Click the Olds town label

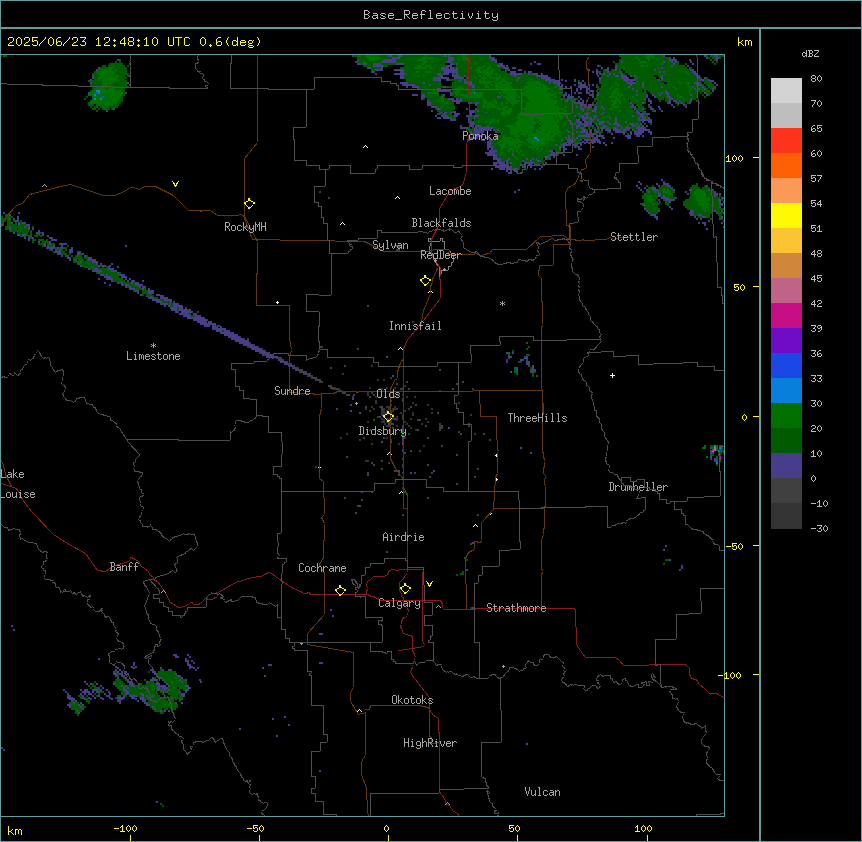point(388,394)
